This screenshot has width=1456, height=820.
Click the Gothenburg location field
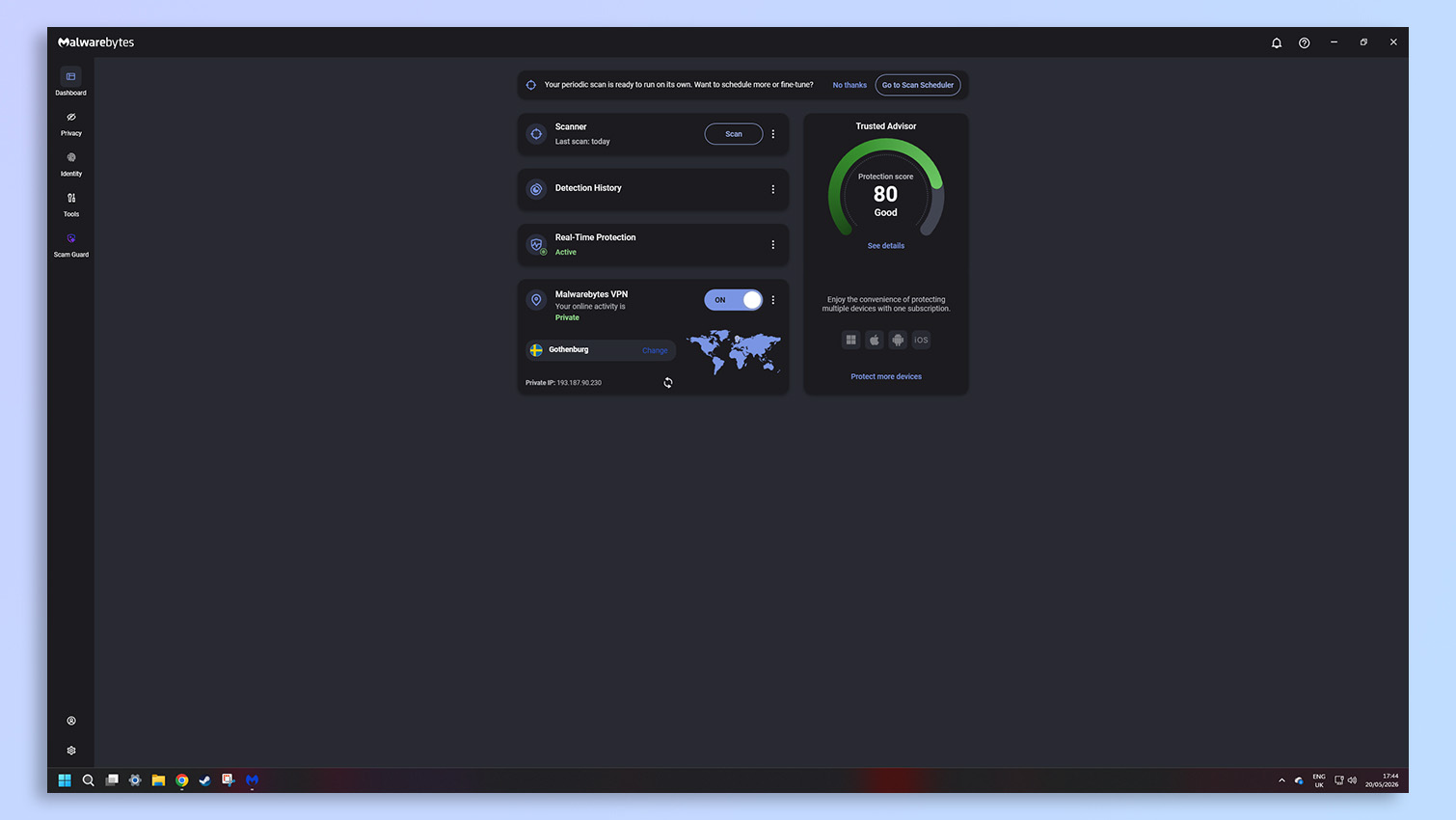tap(601, 350)
